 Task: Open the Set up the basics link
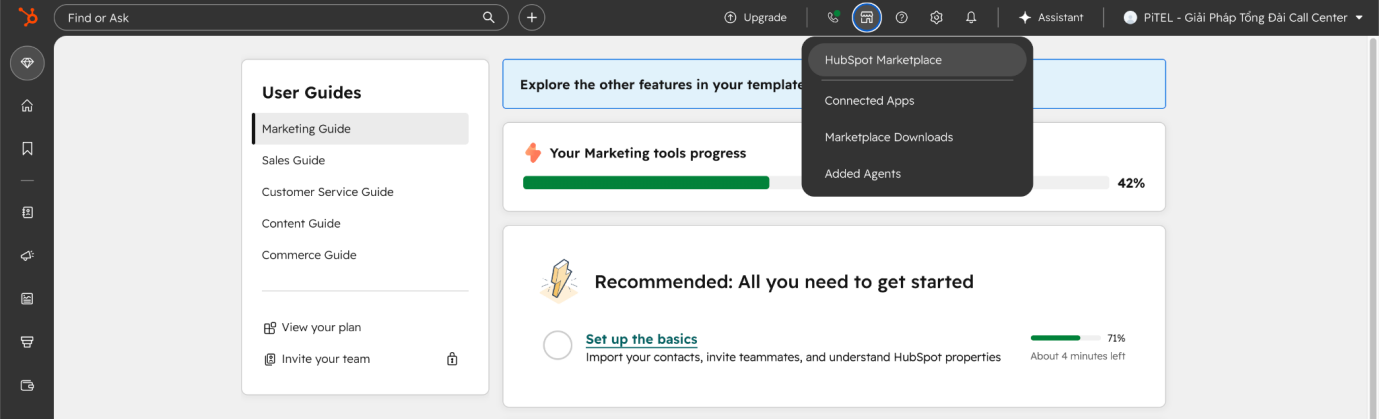coord(641,339)
